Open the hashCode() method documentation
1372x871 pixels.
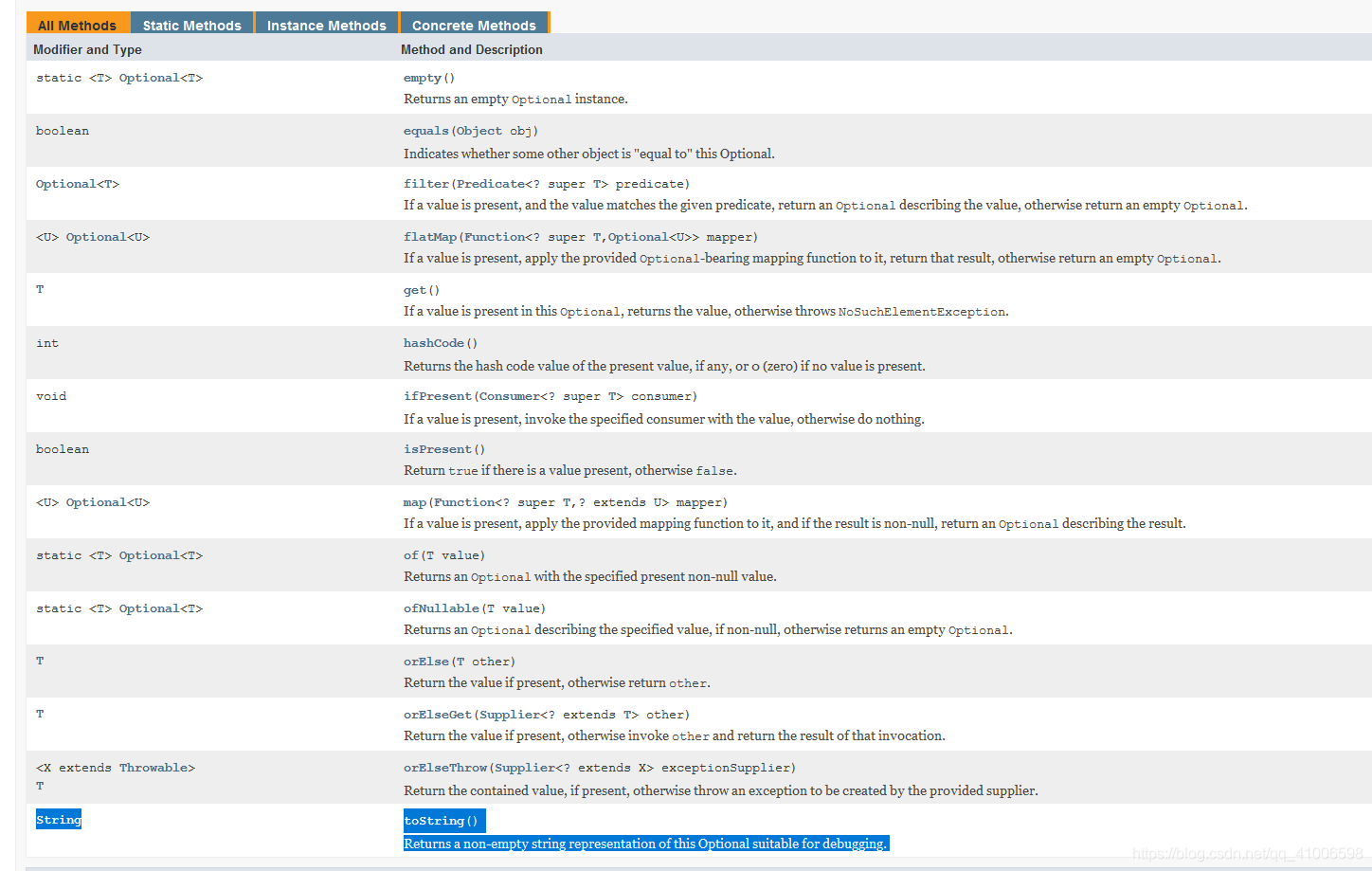click(434, 342)
